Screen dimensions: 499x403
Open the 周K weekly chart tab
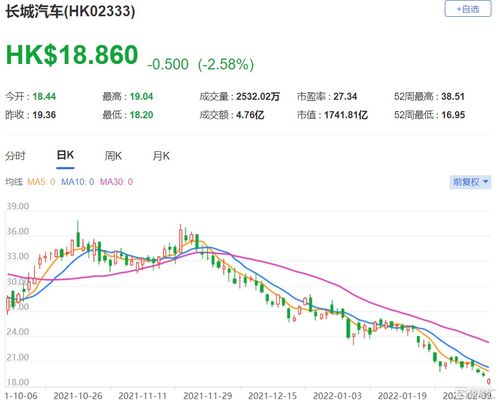coord(113,156)
